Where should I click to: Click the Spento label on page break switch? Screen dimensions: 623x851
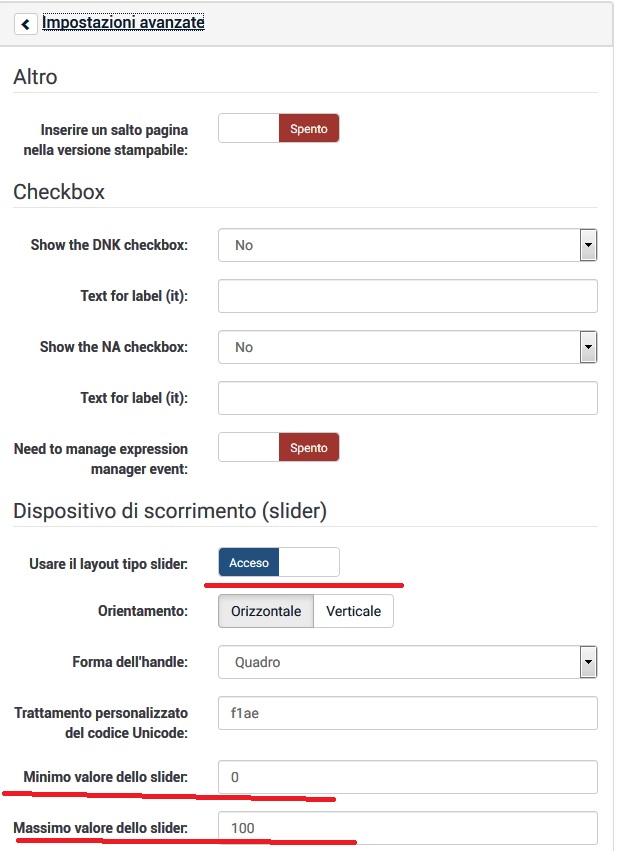[309, 128]
